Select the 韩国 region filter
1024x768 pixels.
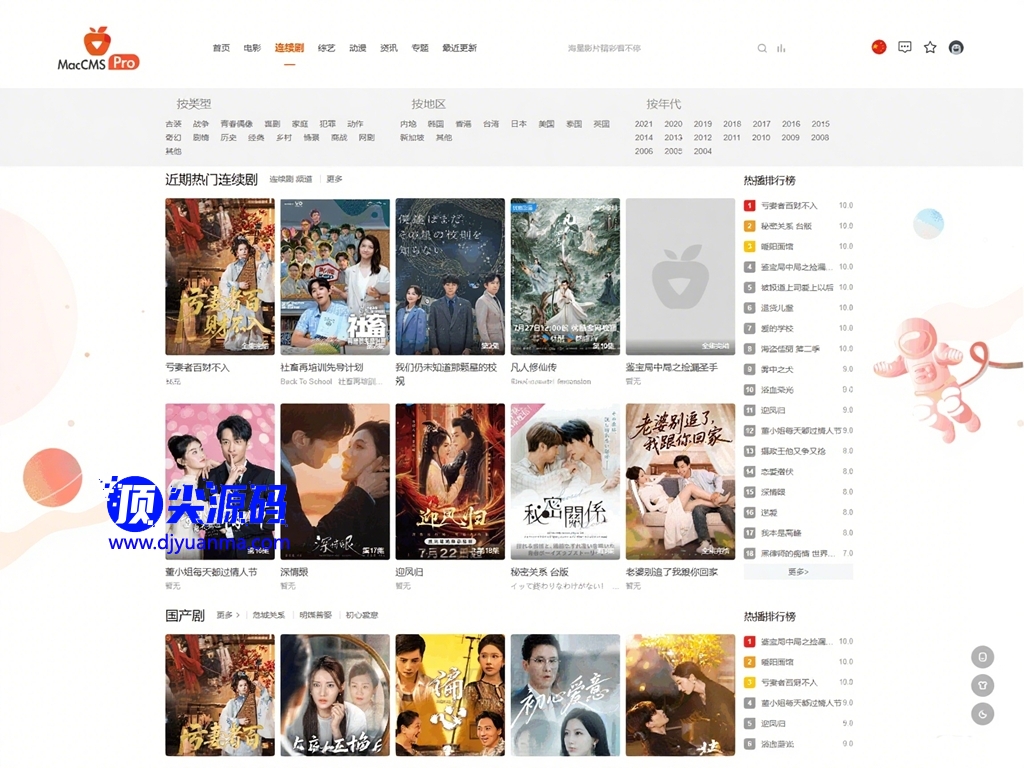[x=436, y=124]
